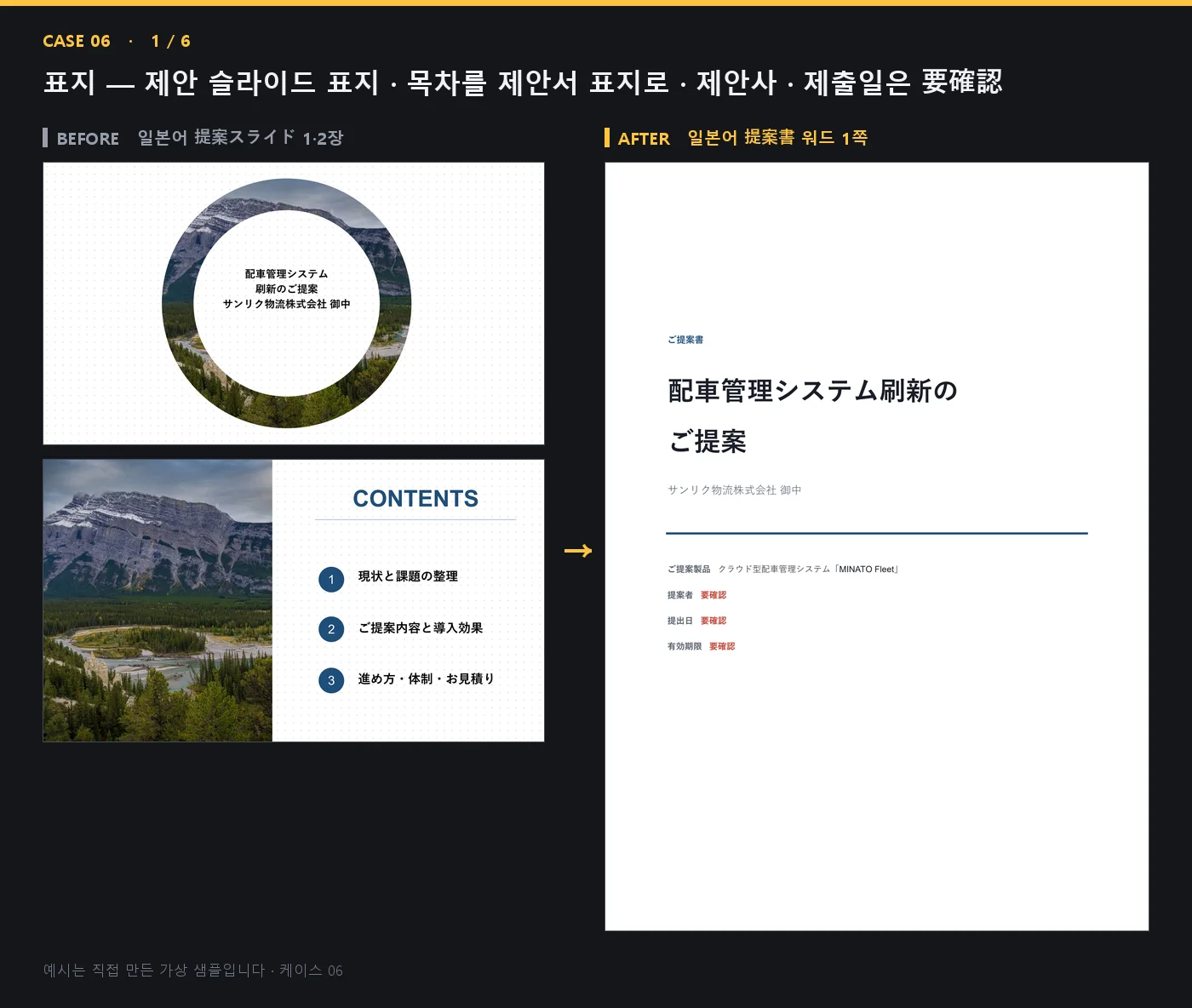Click the second title line ご提案
The height and width of the screenshot is (1008, 1192).
[708, 442]
